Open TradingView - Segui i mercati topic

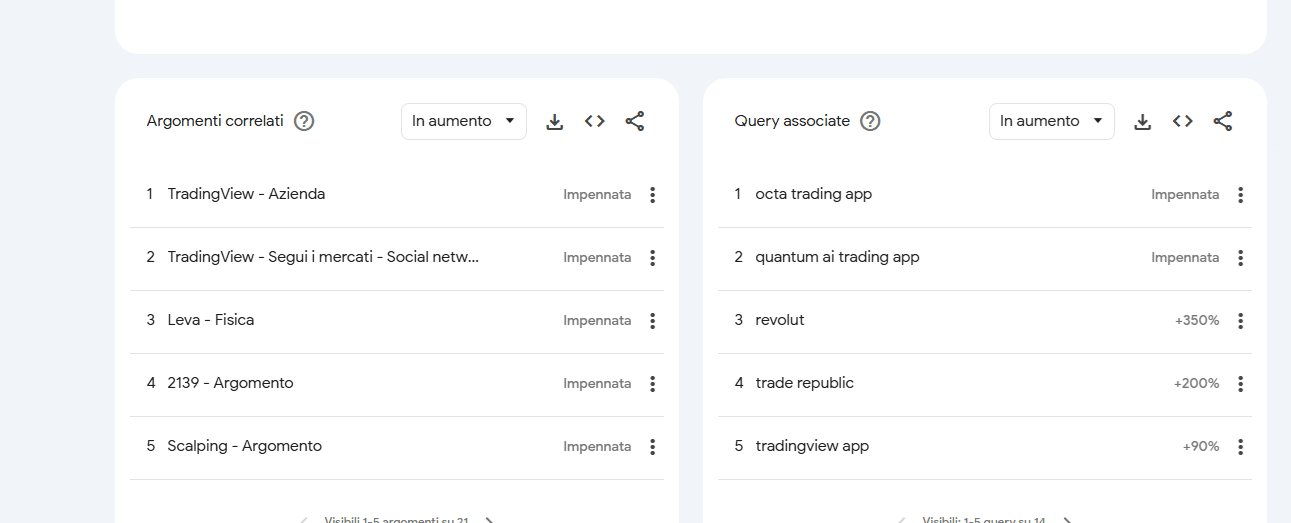point(323,257)
